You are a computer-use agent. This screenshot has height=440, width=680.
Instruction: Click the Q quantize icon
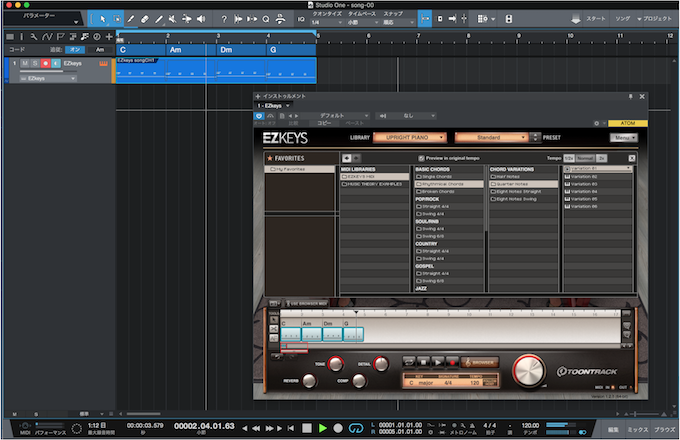[266, 19]
